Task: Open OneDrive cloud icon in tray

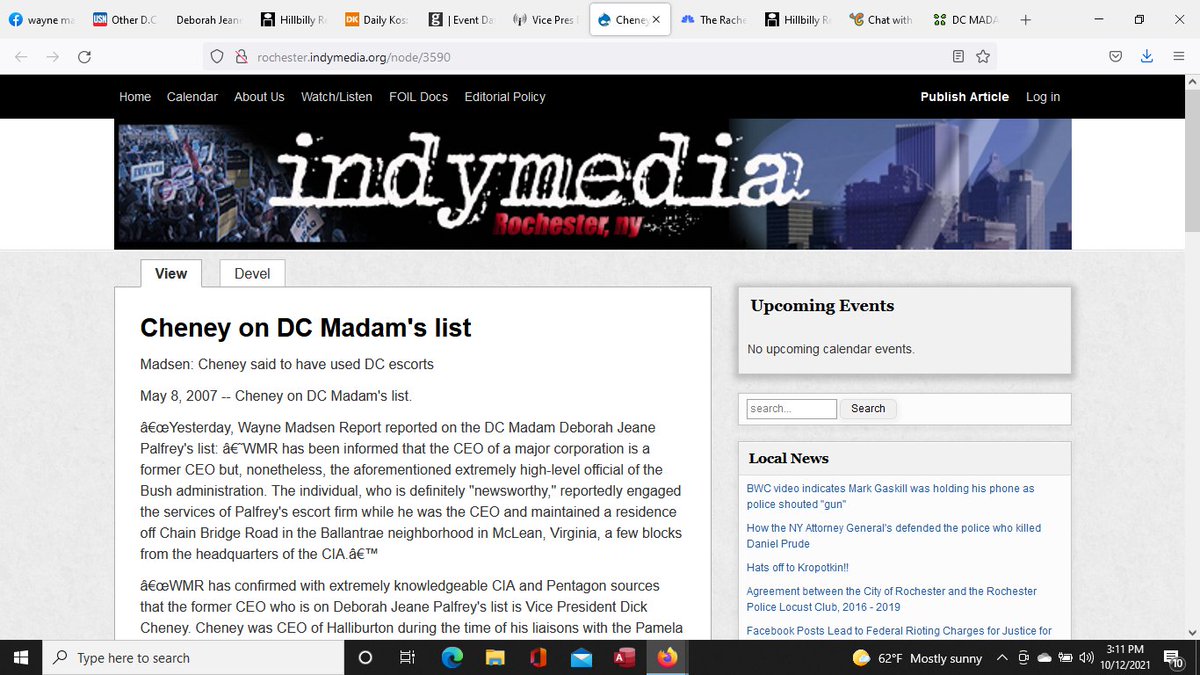Action: click(1044, 658)
